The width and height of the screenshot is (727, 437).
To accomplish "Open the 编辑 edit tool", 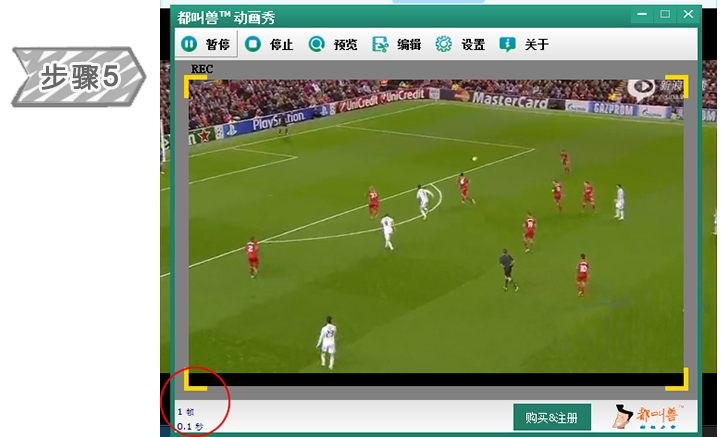I will [x=396, y=44].
